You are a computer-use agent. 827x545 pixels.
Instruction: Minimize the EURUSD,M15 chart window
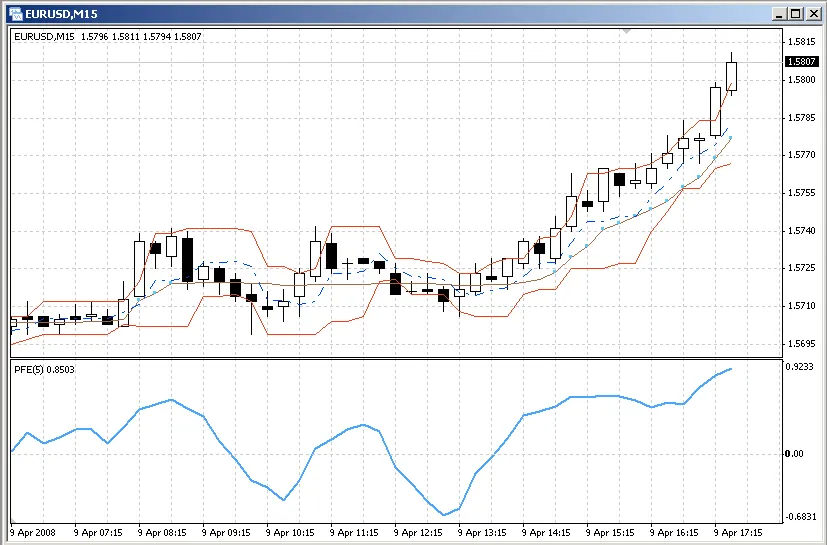[777, 13]
